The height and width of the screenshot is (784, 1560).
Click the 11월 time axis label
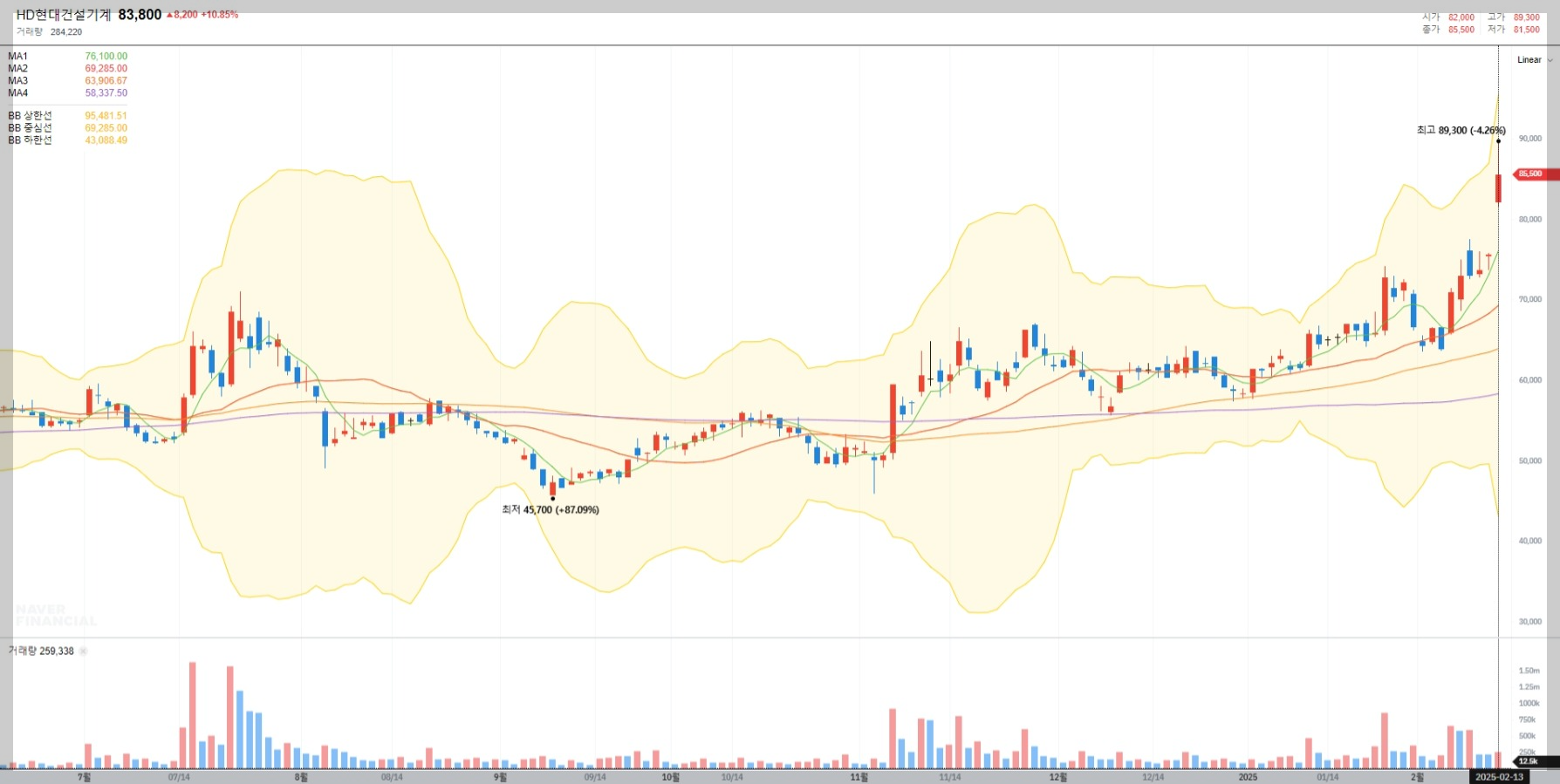pyautogui.click(x=859, y=777)
